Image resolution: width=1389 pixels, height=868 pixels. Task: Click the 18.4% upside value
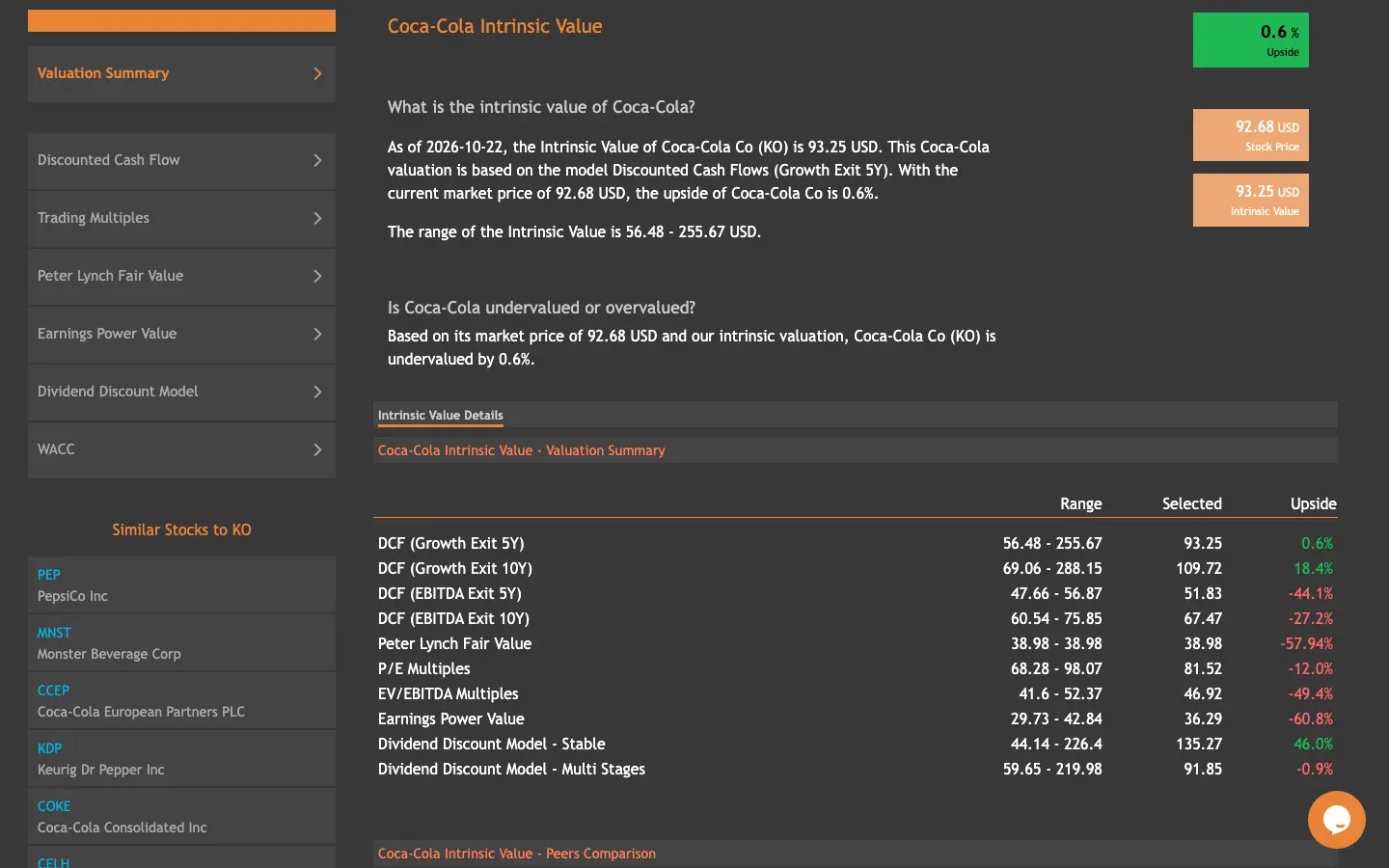tap(1313, 568)
